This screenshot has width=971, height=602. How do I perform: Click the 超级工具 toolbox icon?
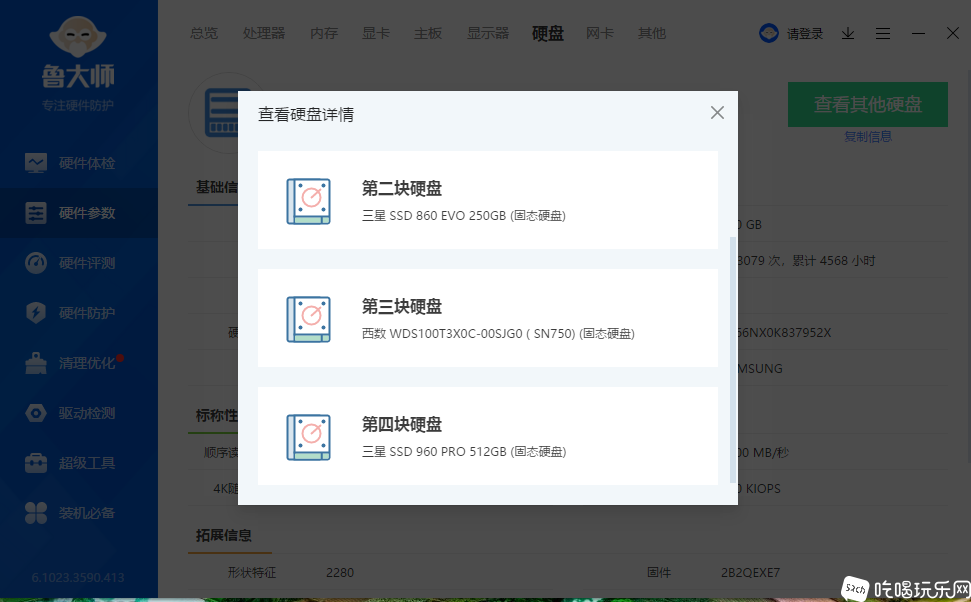pyautogui.click(x=36, y=463)
